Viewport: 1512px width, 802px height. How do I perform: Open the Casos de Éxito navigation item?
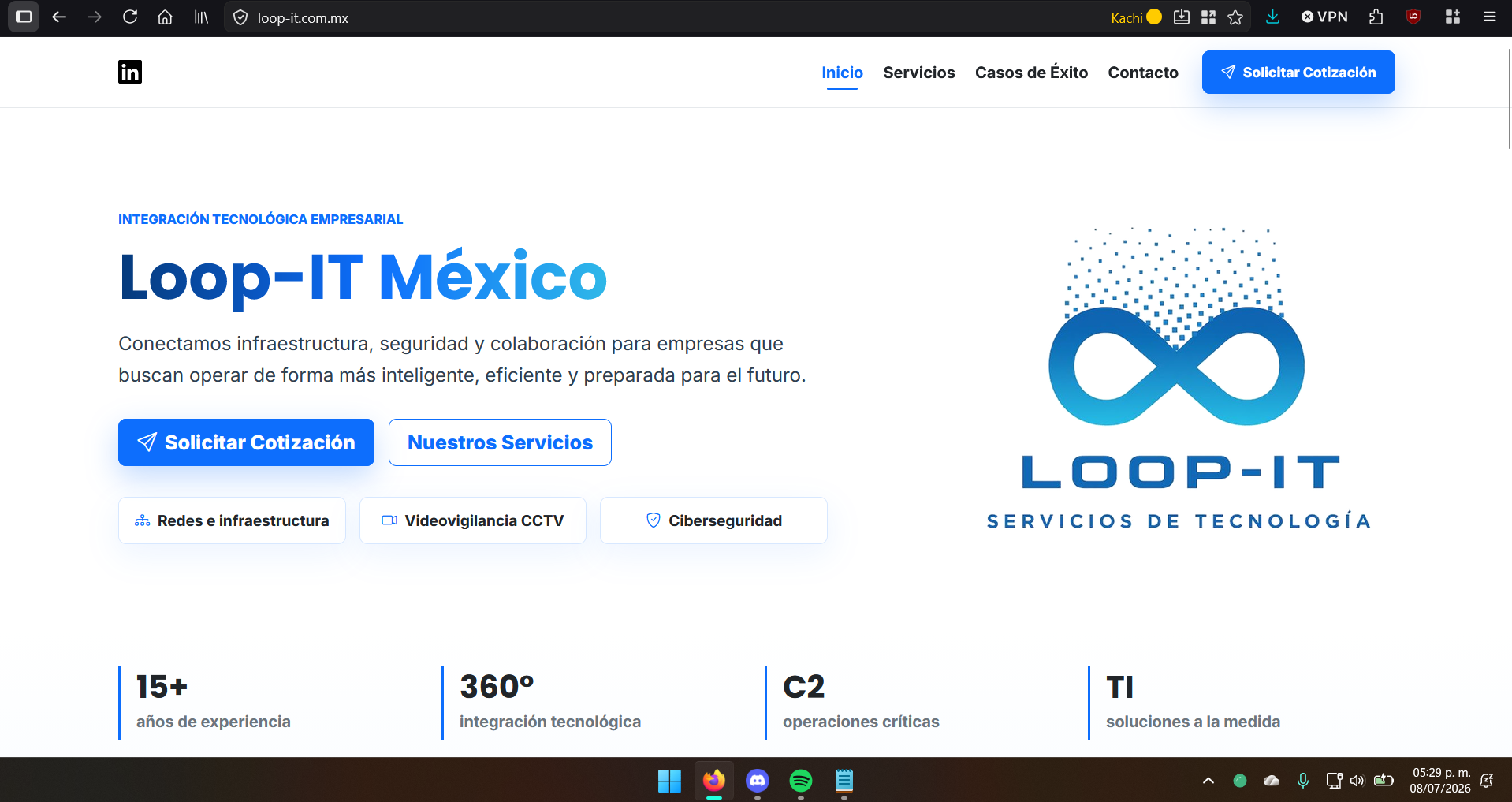pos(1031,73)
